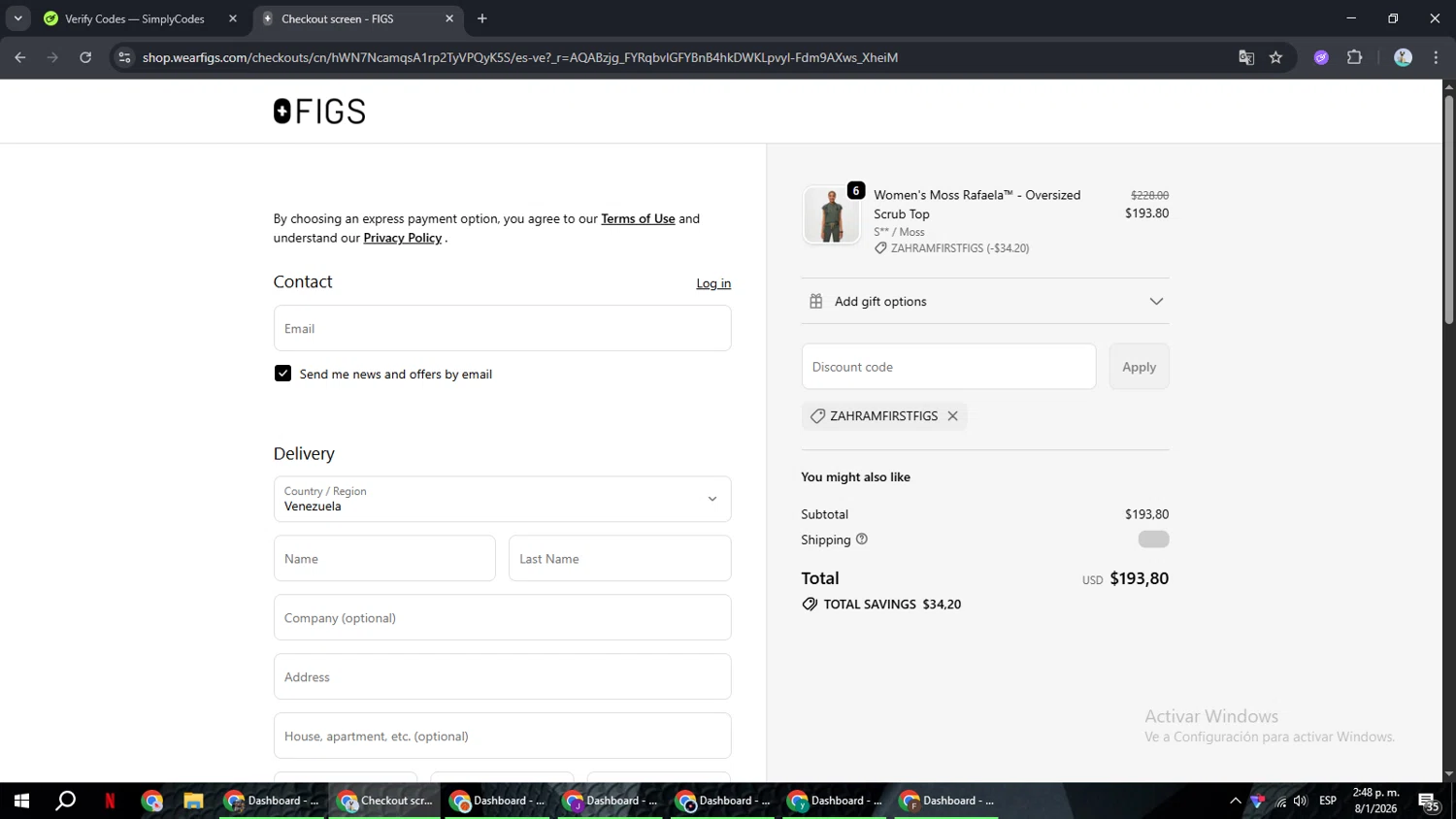Click the product name Women's Moss Rafaela
The image size is (1456, 819).
pos(976,205)
